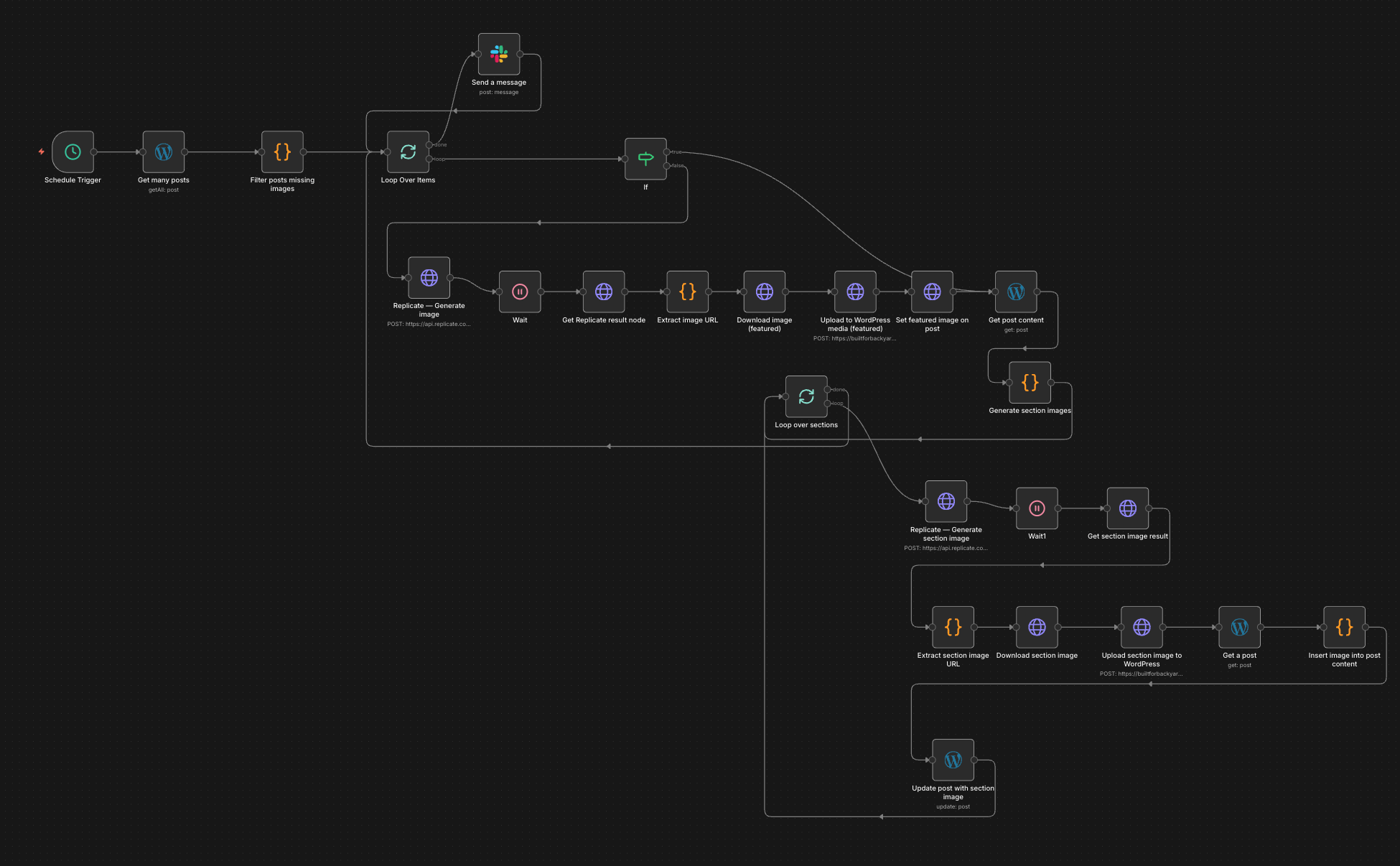This screenshot has width=1400, height=866.
Task: Open the Wait1 pause node
Action: 1037,508
